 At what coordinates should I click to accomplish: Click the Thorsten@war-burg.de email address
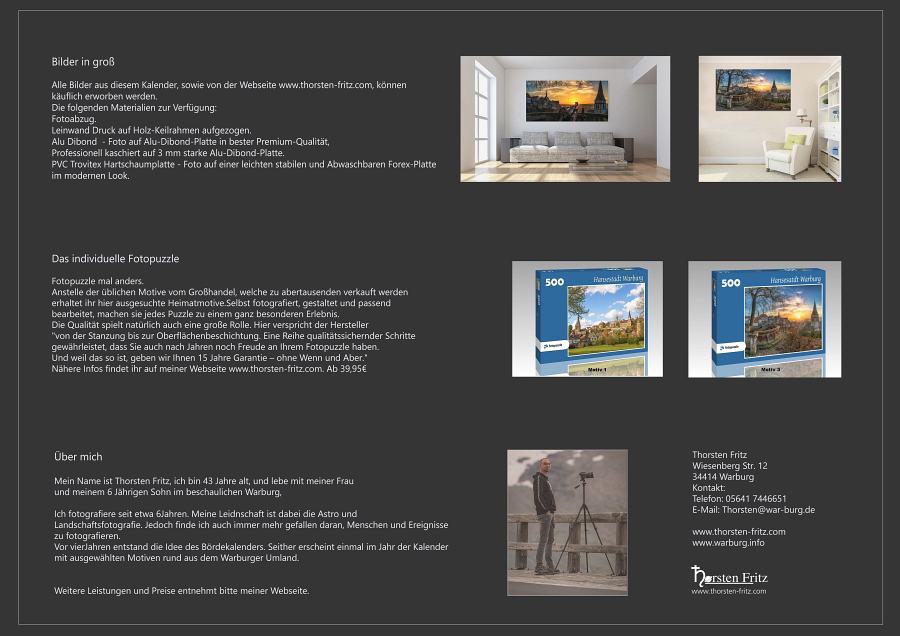point(768,510)
